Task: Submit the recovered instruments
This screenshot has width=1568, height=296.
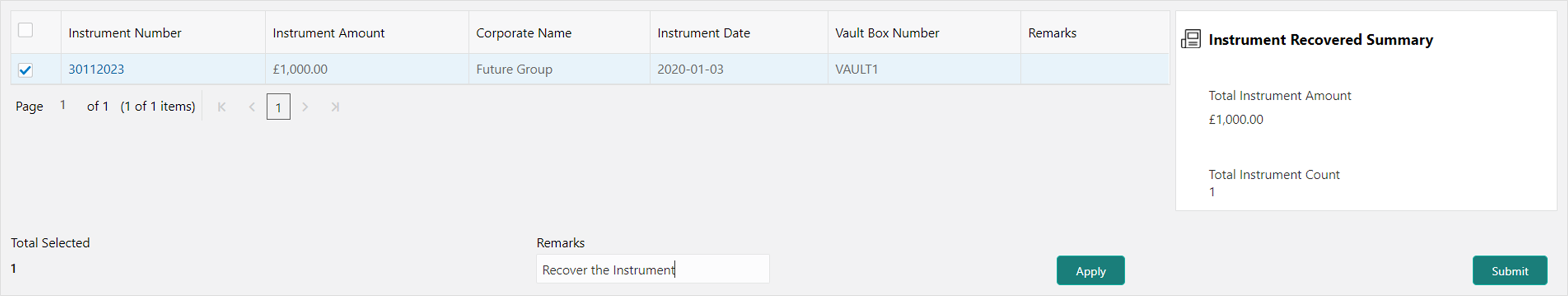Action: coord(1509,271)
